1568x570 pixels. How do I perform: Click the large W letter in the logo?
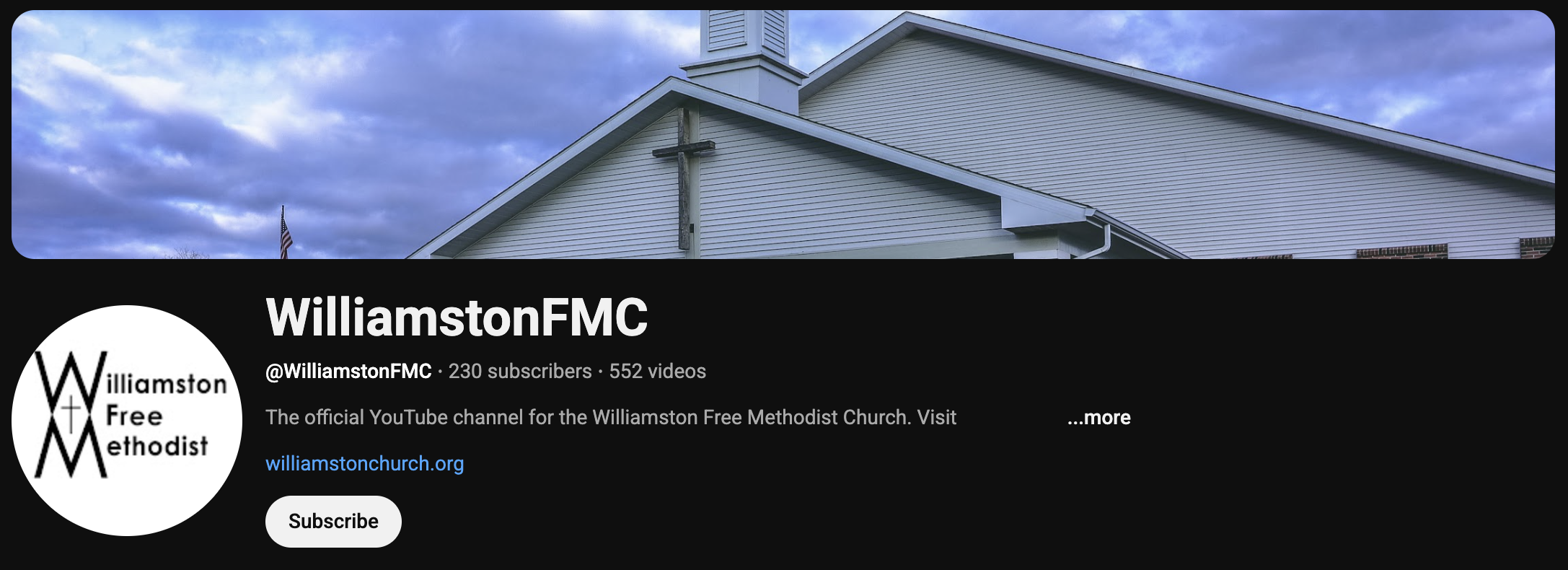70,382
